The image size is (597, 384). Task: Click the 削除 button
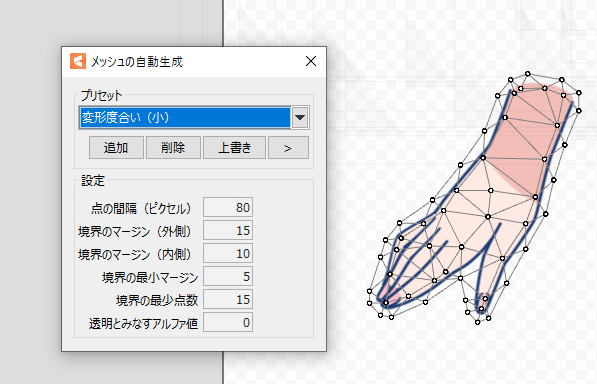click(x=173, y=148)
